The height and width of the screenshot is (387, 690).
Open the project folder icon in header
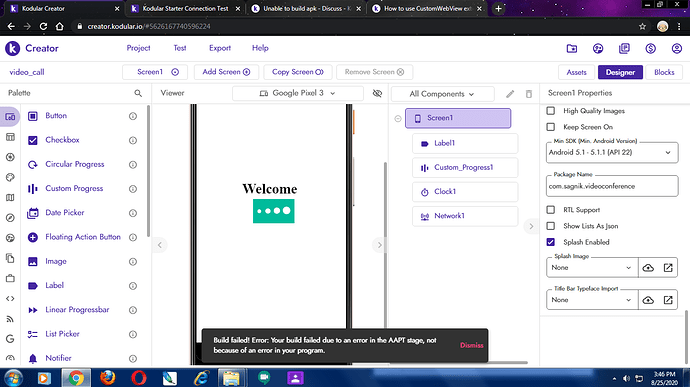(x=572, y=48)
